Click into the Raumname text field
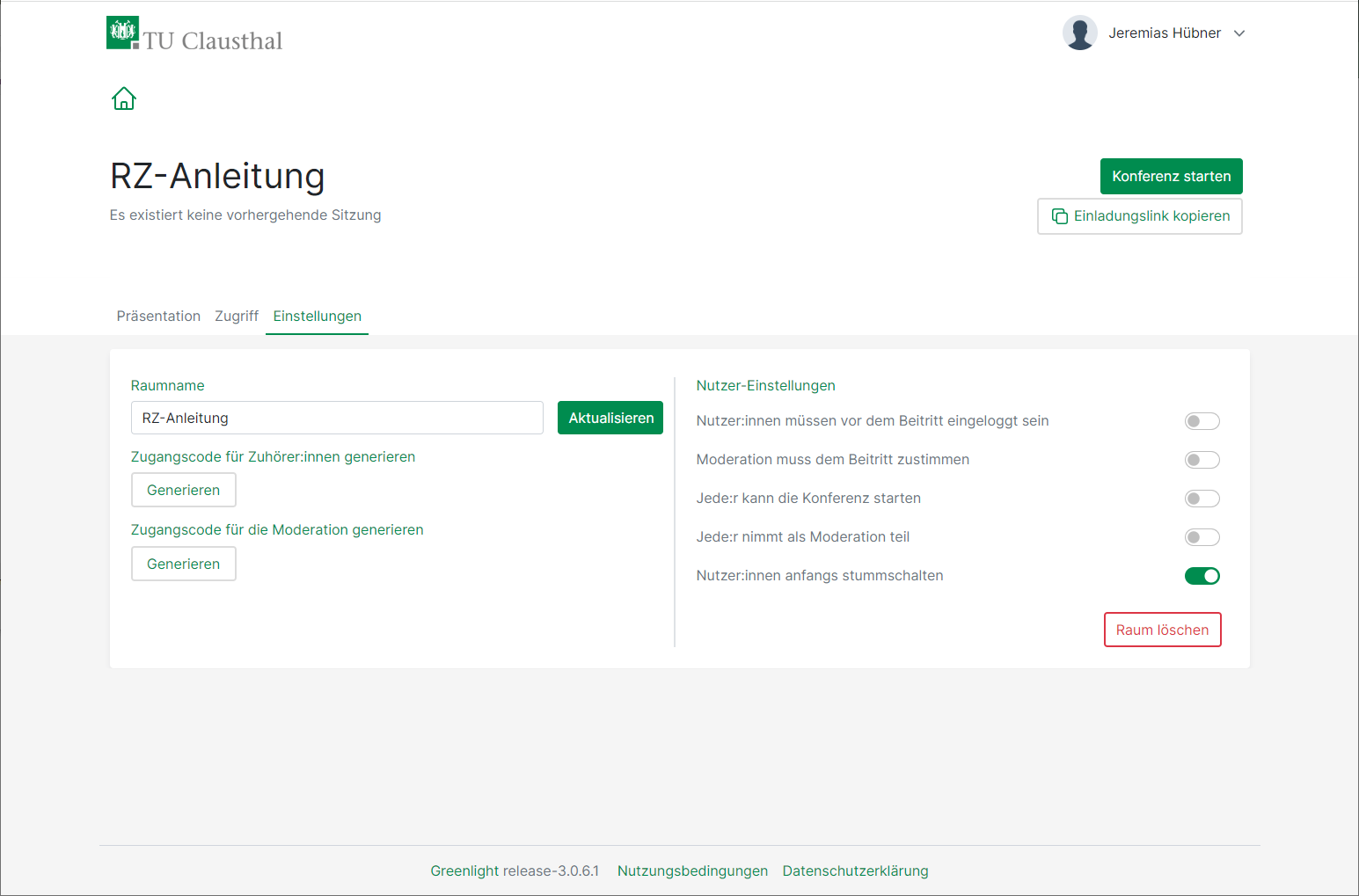This screenshot has width=1359, height=896. tap(337, 418)
